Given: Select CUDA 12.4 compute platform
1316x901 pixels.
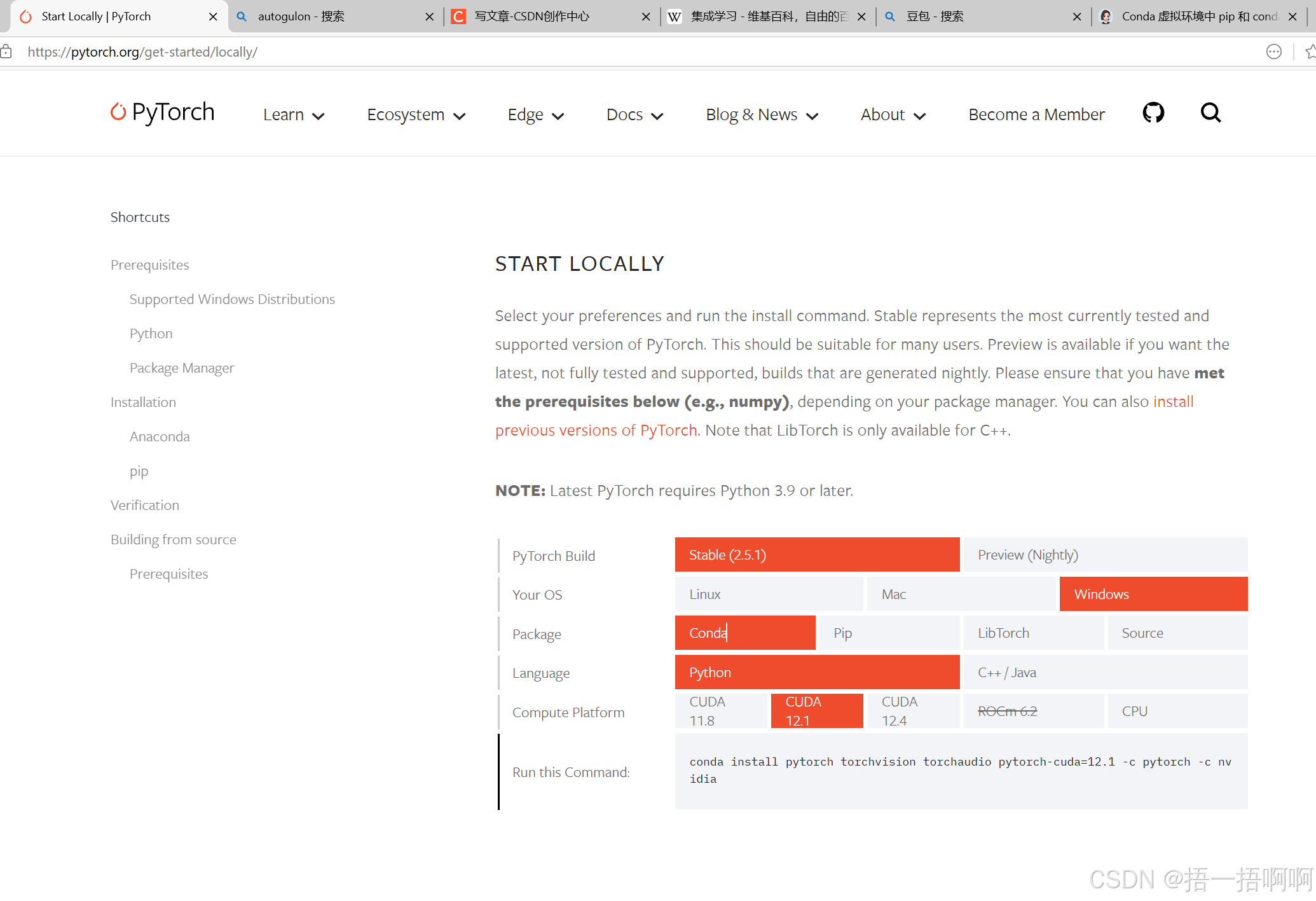Looking at the screenshot, I should (x=912, y=711).
